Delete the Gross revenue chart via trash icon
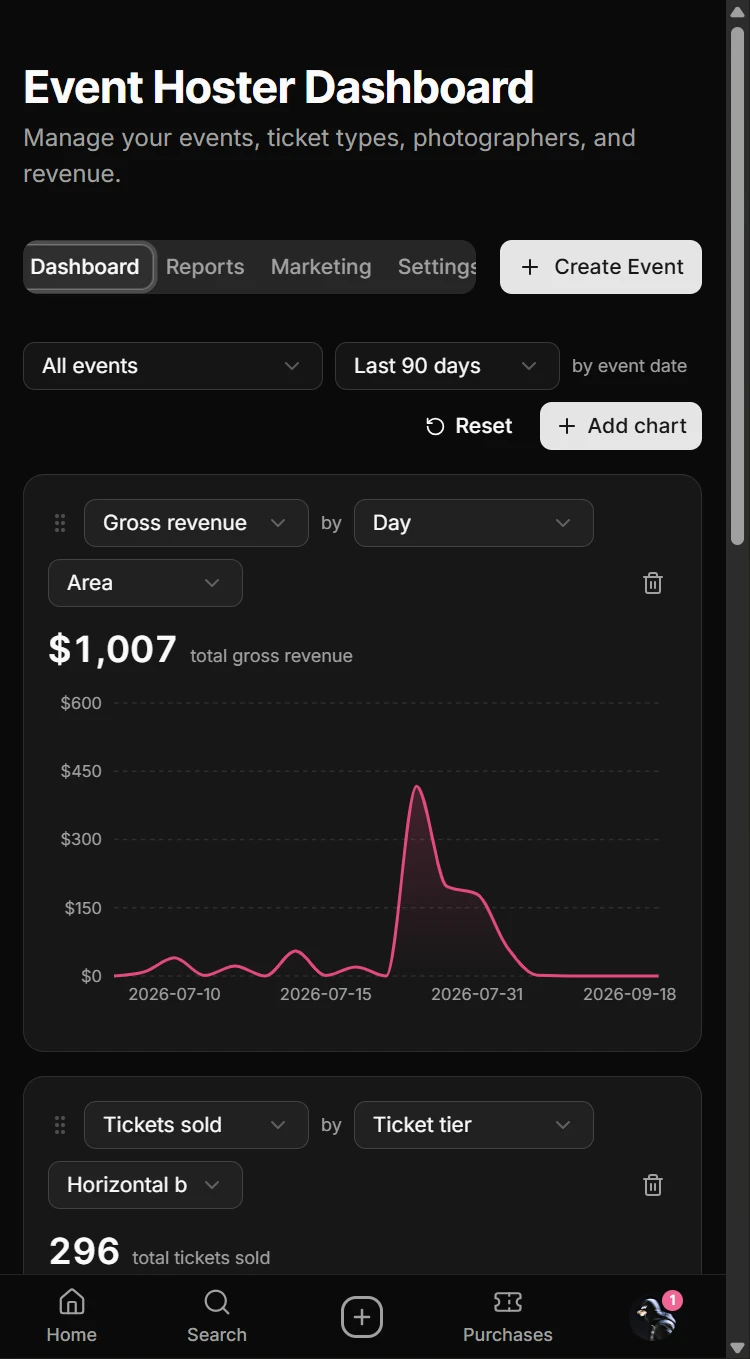This screenshot has height=1359, width=750. tap(653, 583)
